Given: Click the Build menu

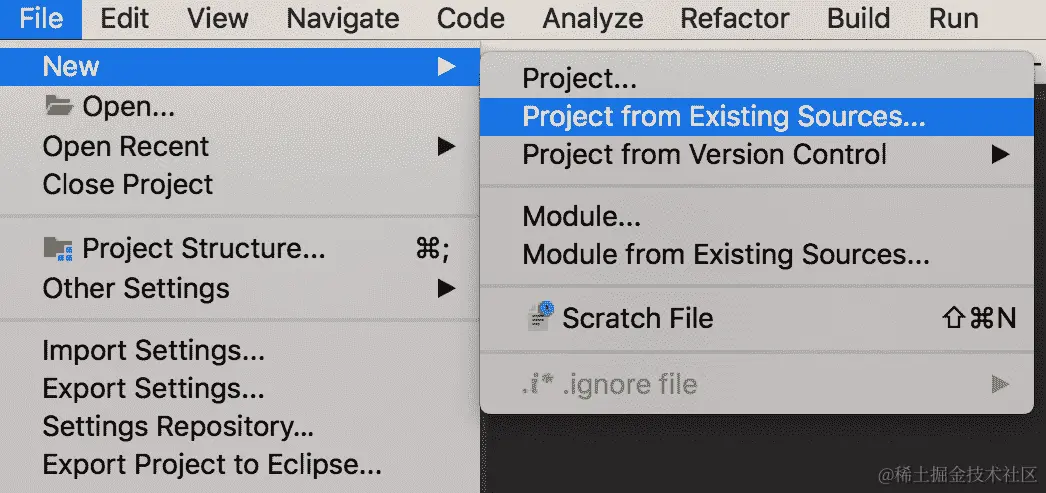Looking at the screenshot, I should coord(858,18).
